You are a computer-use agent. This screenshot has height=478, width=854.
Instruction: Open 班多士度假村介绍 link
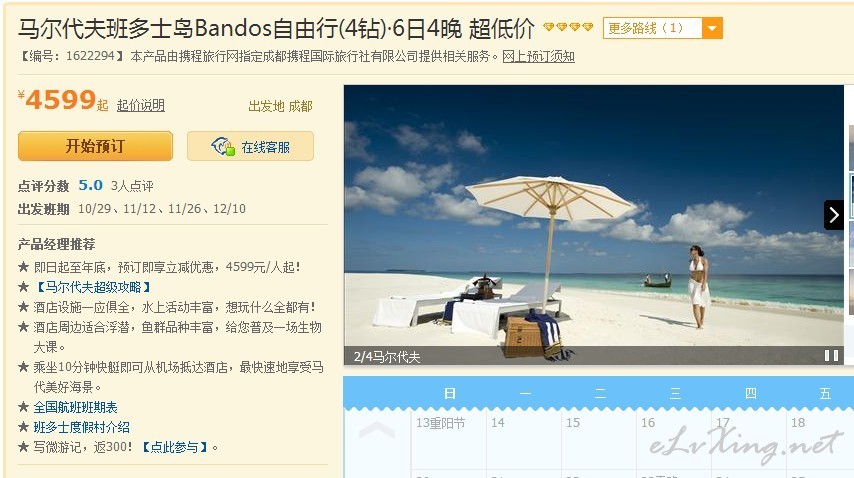pos(81,427)
